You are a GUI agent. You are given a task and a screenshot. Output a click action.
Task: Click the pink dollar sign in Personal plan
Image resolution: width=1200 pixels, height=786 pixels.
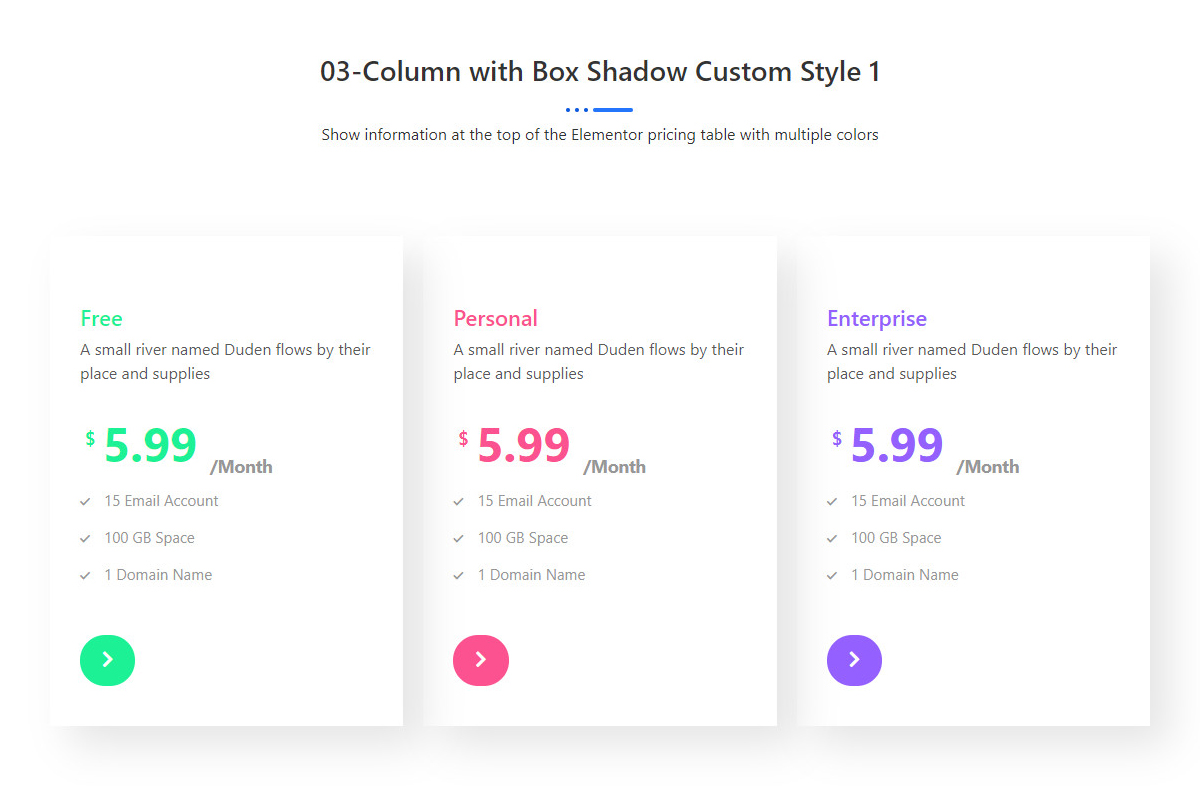(x=463, y=438)
